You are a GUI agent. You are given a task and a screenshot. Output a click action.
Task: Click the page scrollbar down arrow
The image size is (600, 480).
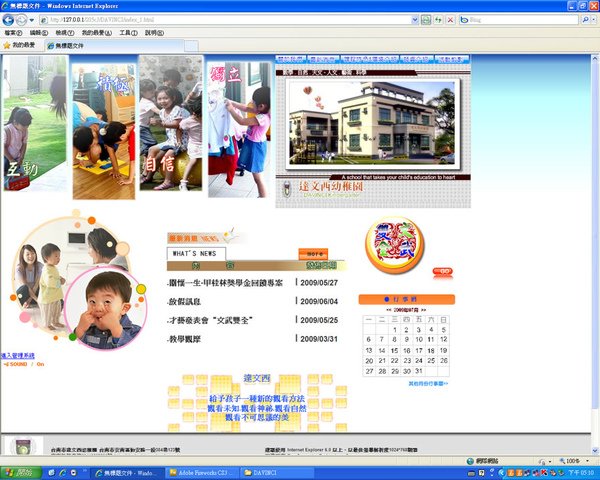[x=595, y=451]
